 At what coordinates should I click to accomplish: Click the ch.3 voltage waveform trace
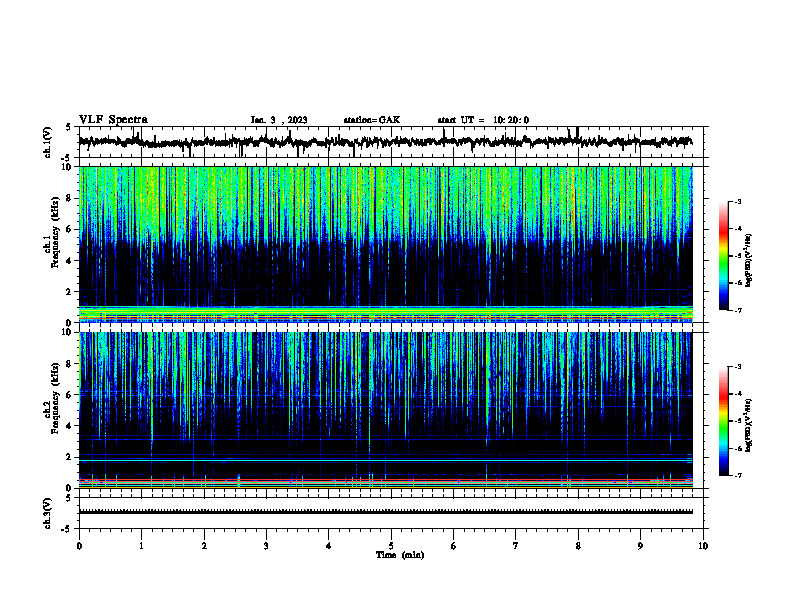(x=385, y=512)
